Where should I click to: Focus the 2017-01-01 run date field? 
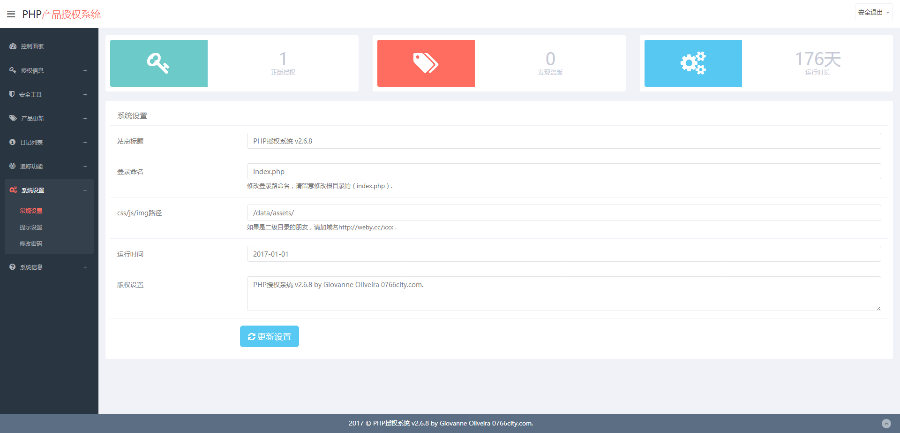coord(564,254)
